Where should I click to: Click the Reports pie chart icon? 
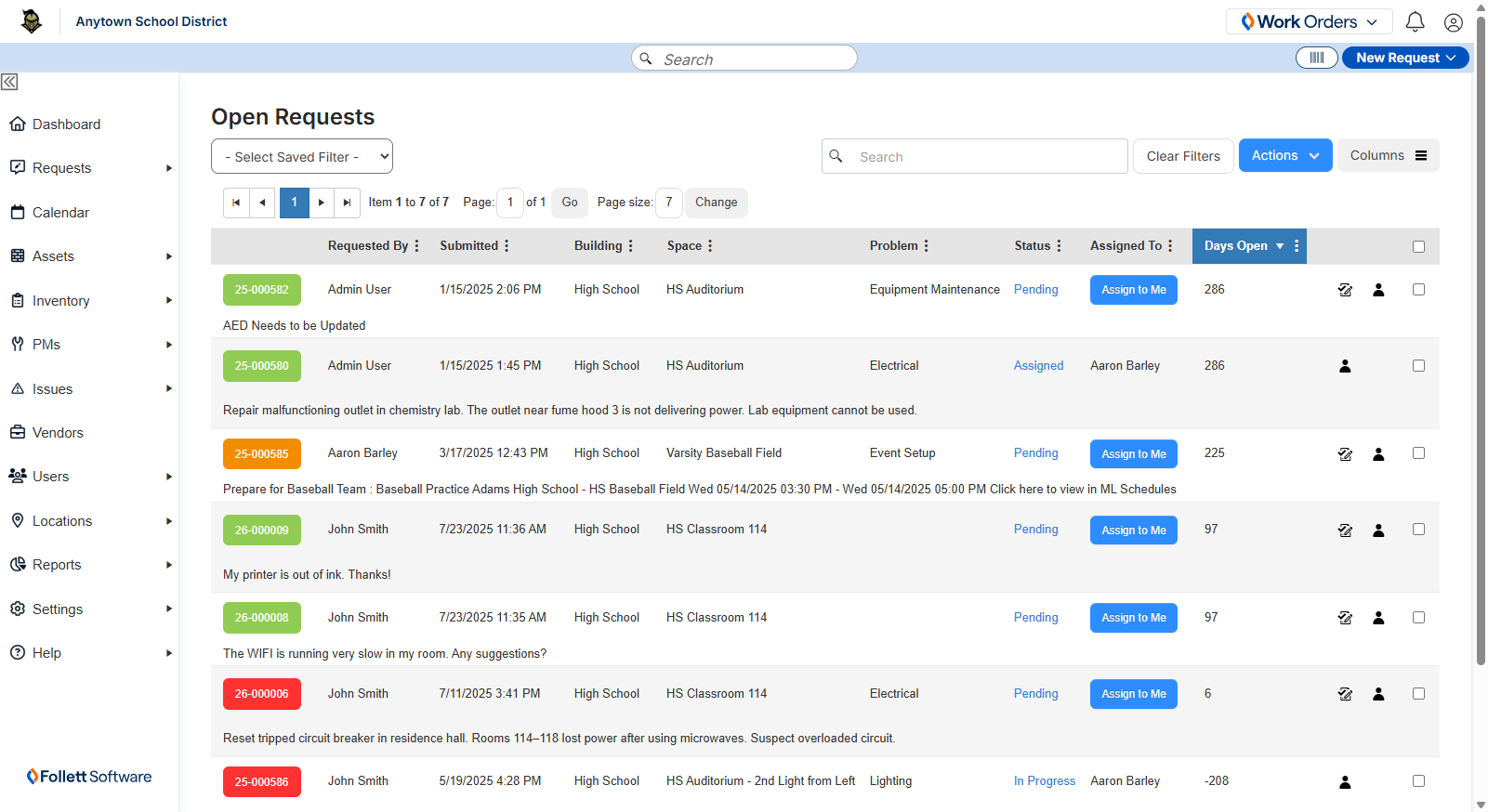point(18,564)
